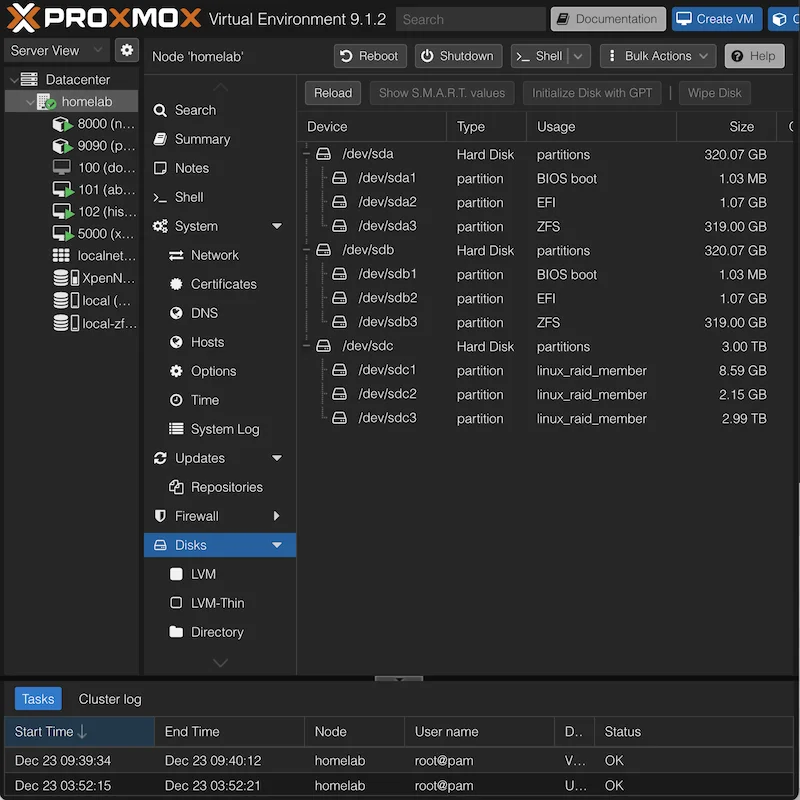Open the Repositories page under Updates
800x800 pixels.
(x=224, y=487)
